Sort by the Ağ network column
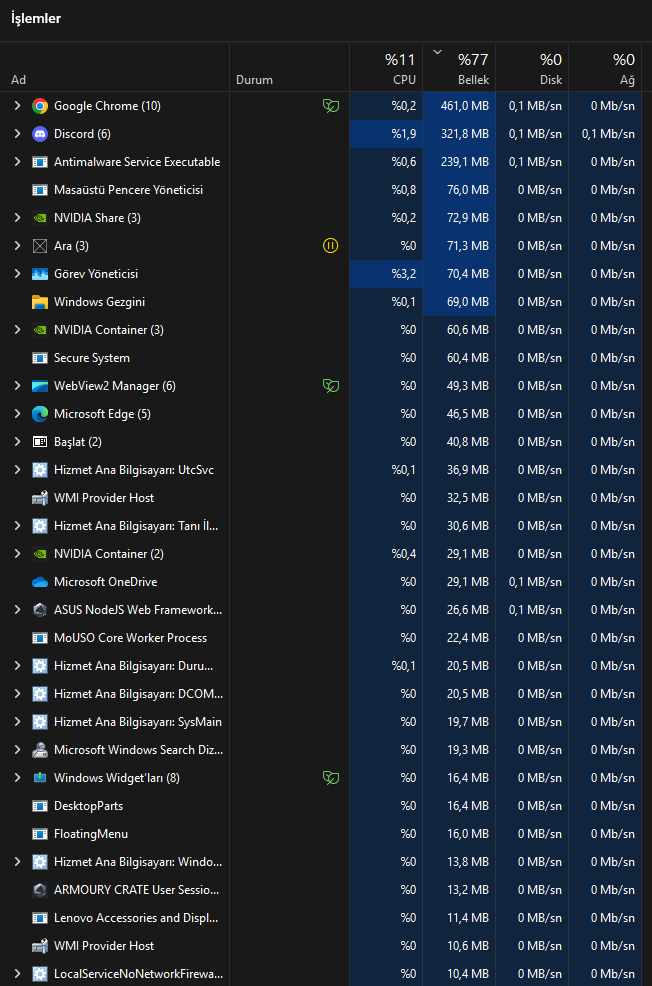 click(605, 67)
